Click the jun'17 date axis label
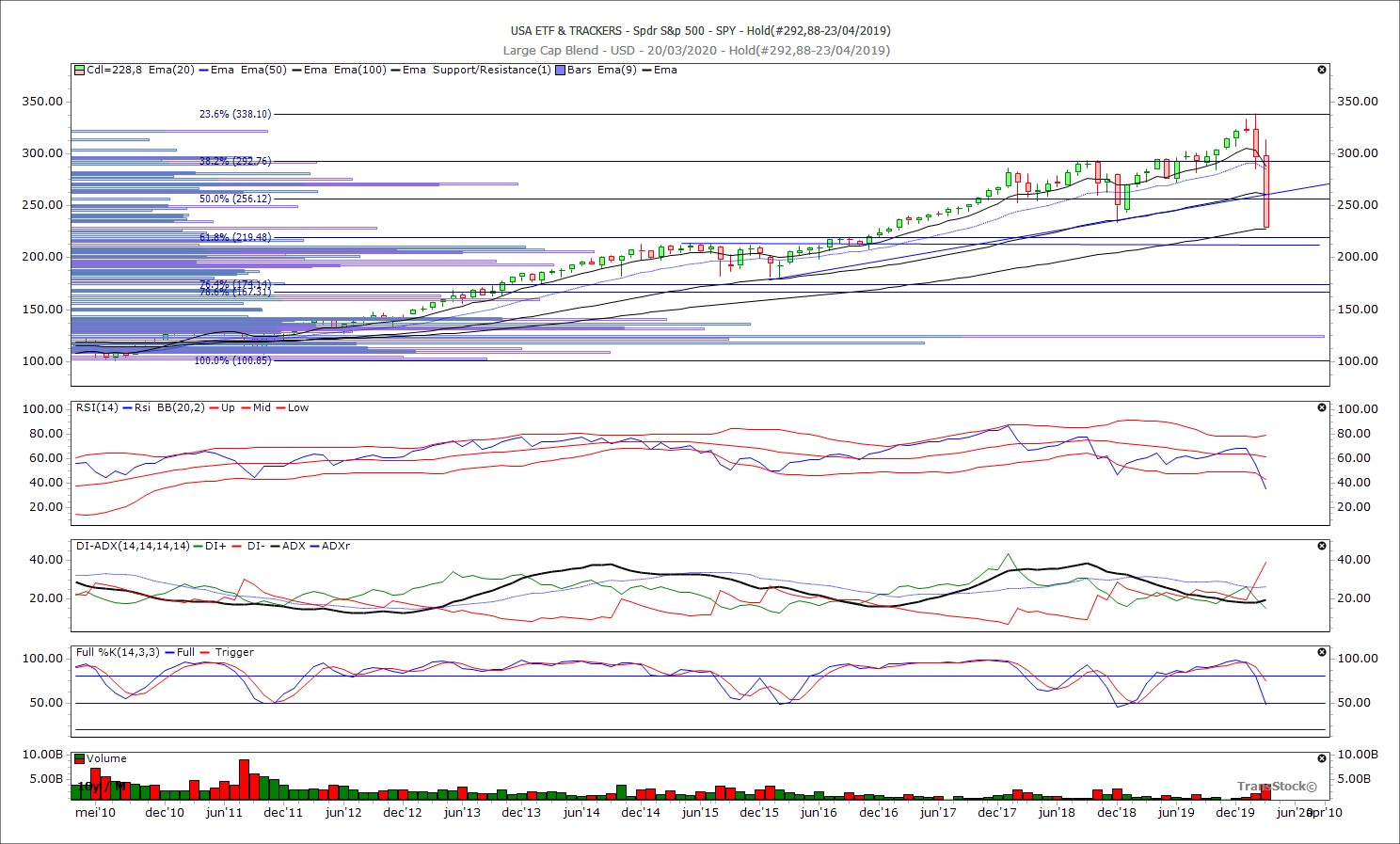The height and width of the screenshot is (844, 1400). (938, 813)
